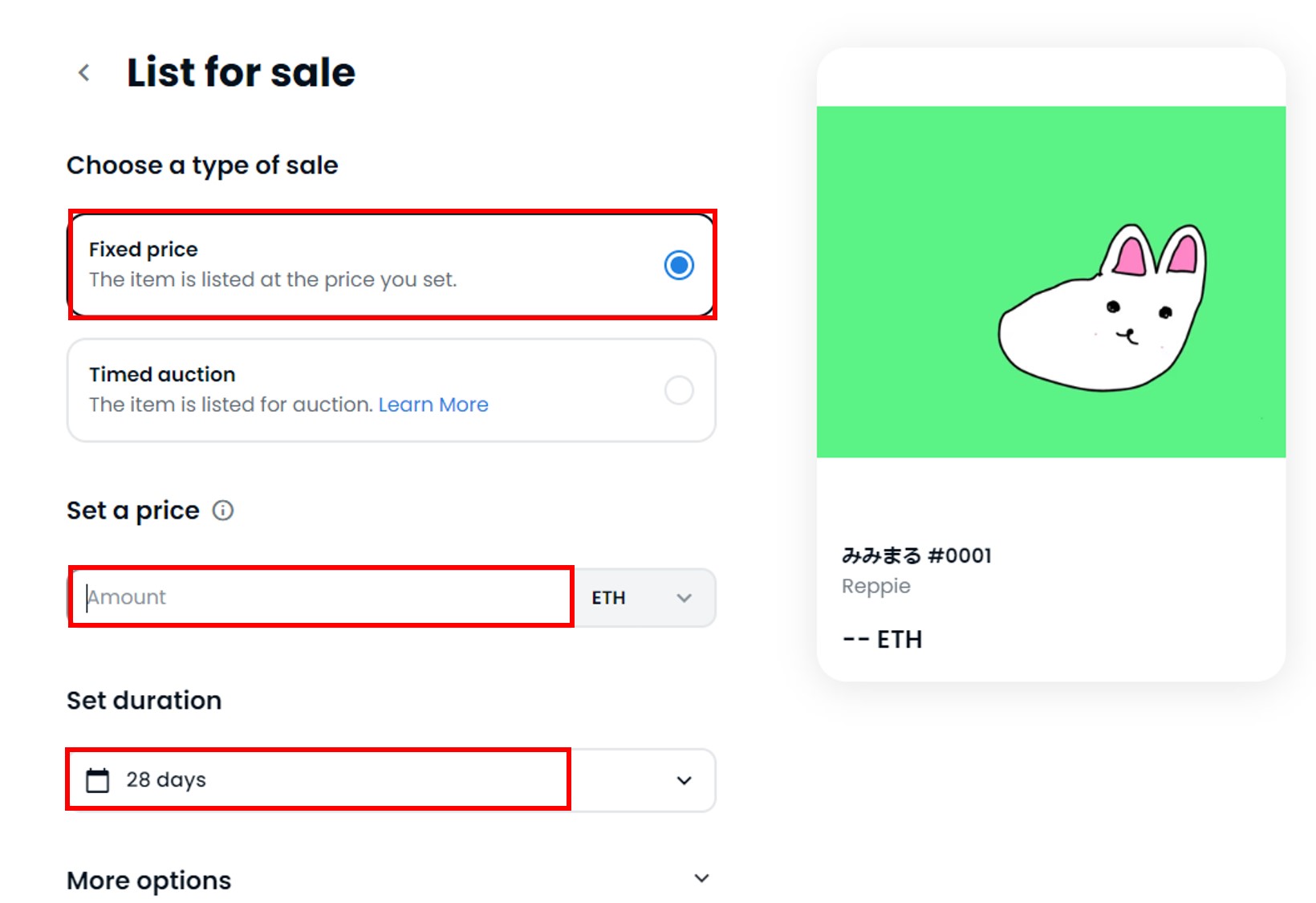Click the back arrow beside List for sale
Viewport: 1316px width, 903px height.
tap(83, 72)
